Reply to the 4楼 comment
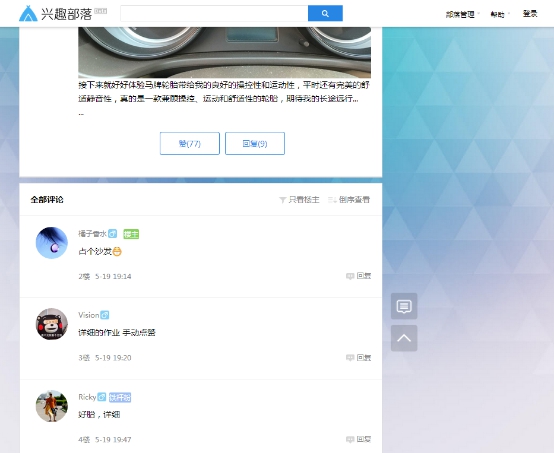 [358, 439]
